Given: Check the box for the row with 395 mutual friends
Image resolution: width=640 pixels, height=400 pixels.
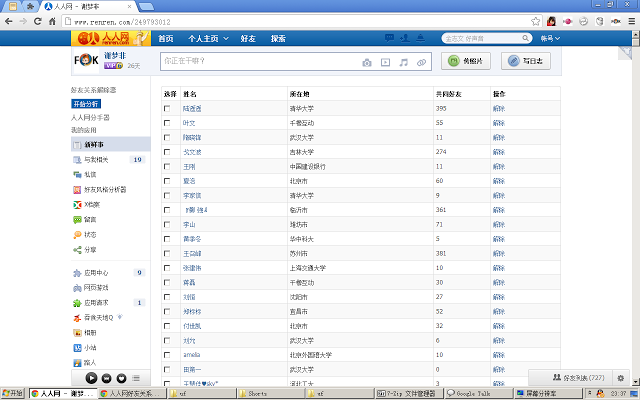Looking at the screenshot, I should click(167, 108).
